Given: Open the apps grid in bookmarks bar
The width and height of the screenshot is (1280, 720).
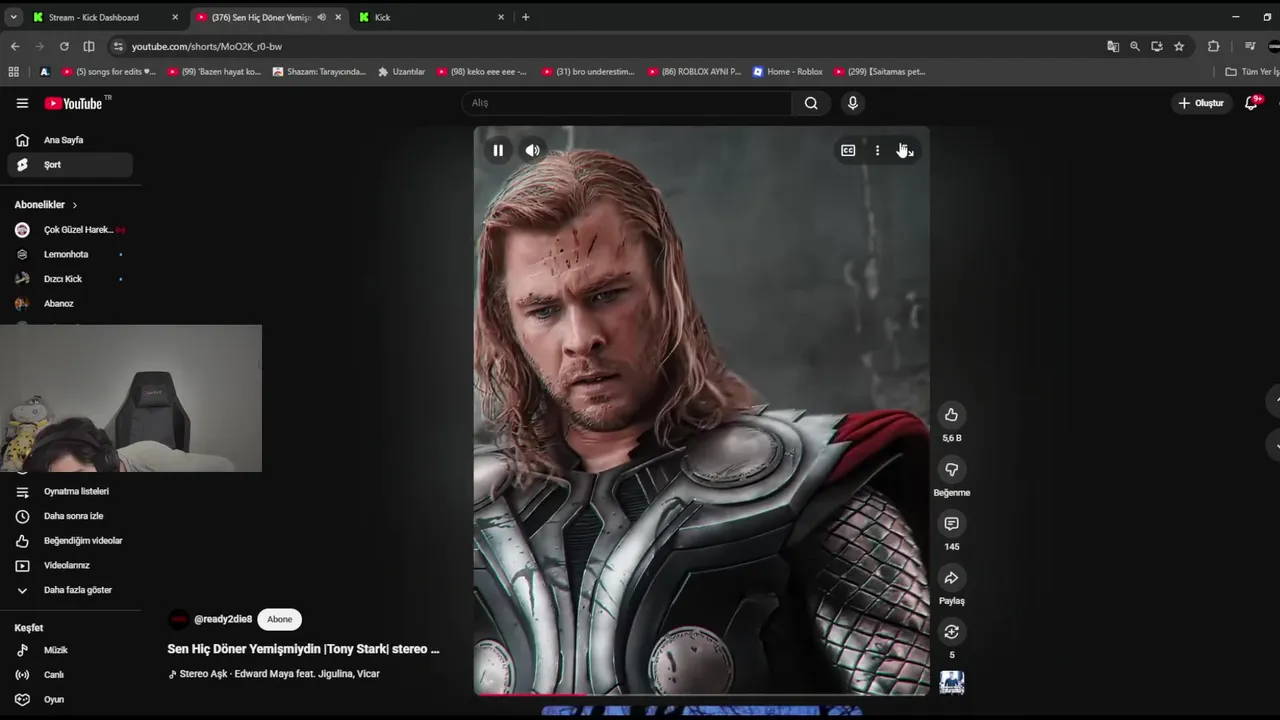Looking at the screenshot, I should pos(13,72).
